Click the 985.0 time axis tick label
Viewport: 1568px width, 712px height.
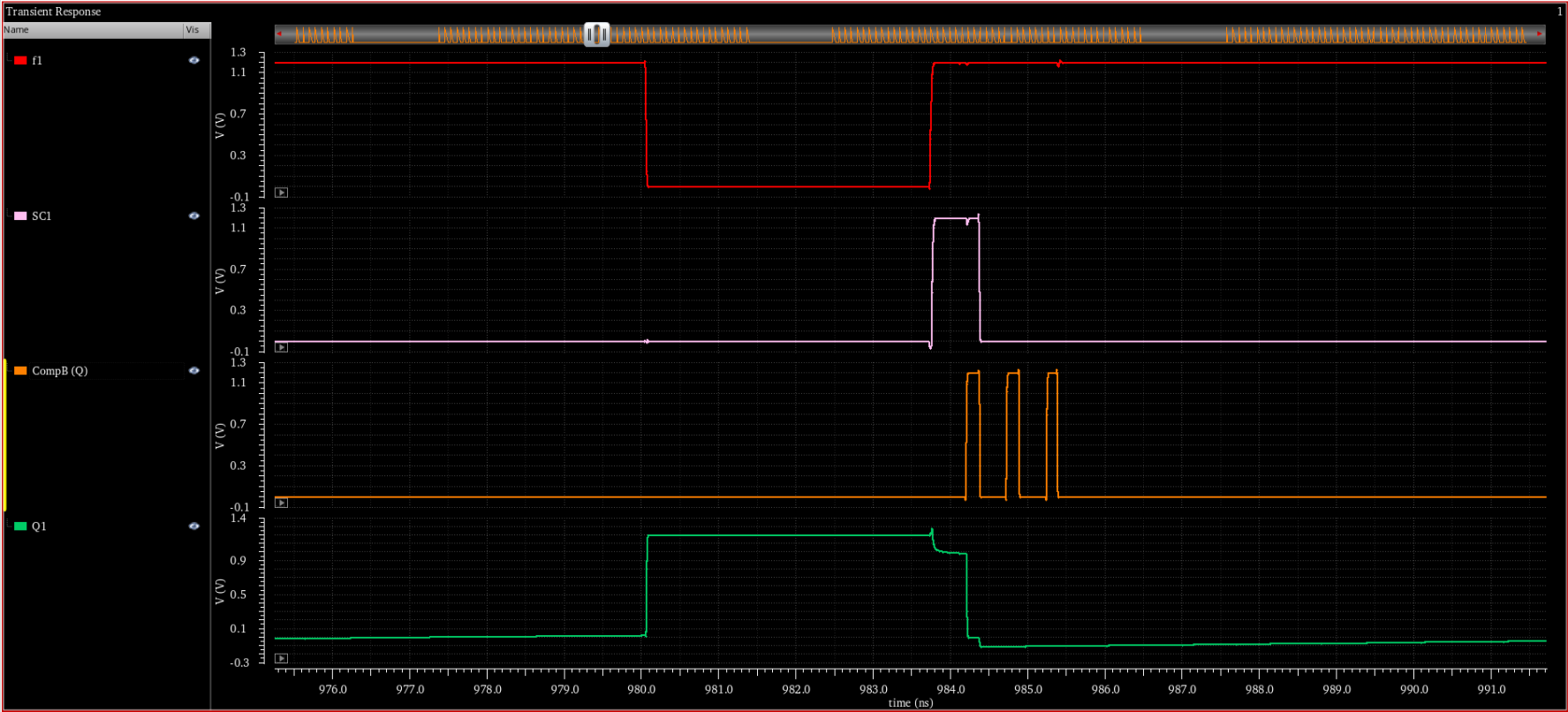1027,689
